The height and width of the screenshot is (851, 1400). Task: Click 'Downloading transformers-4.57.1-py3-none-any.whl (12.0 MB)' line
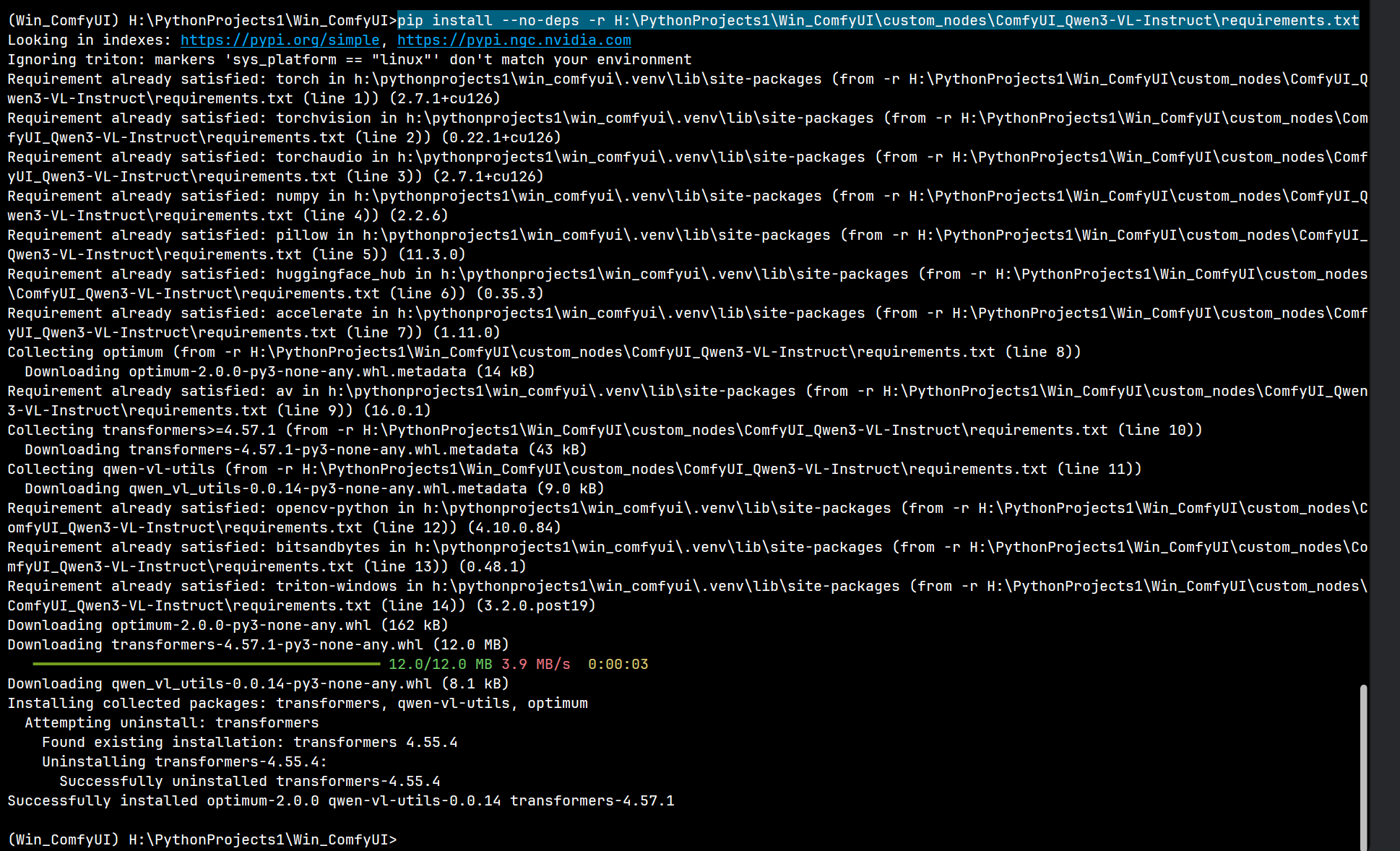pyautogui.click(x=259, y=645)
